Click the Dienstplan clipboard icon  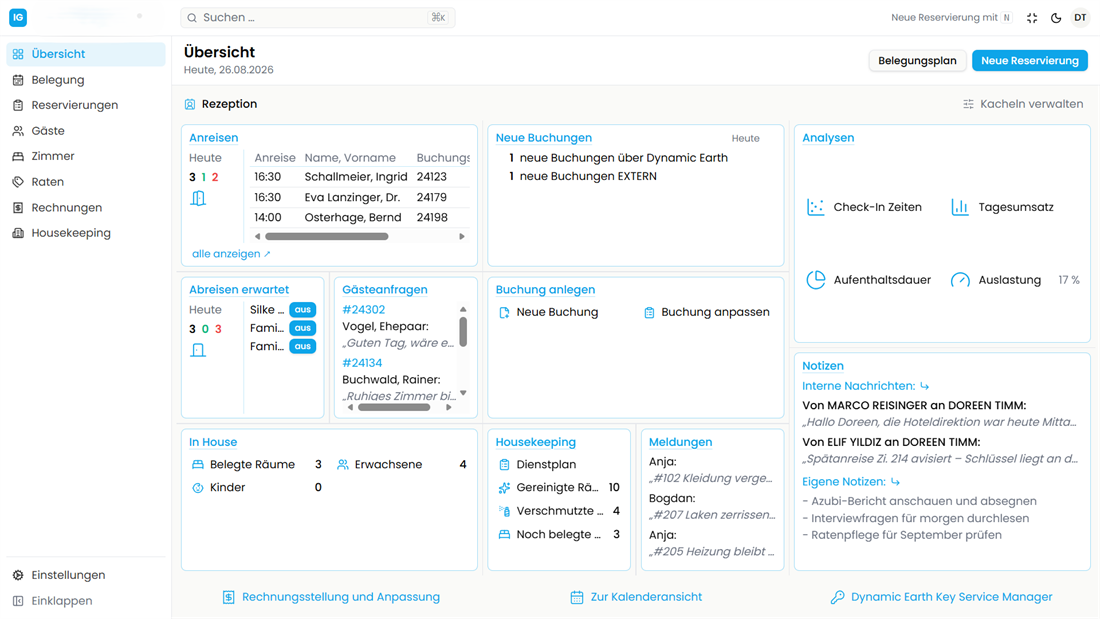pyautogui.click(x=504, y=465)
